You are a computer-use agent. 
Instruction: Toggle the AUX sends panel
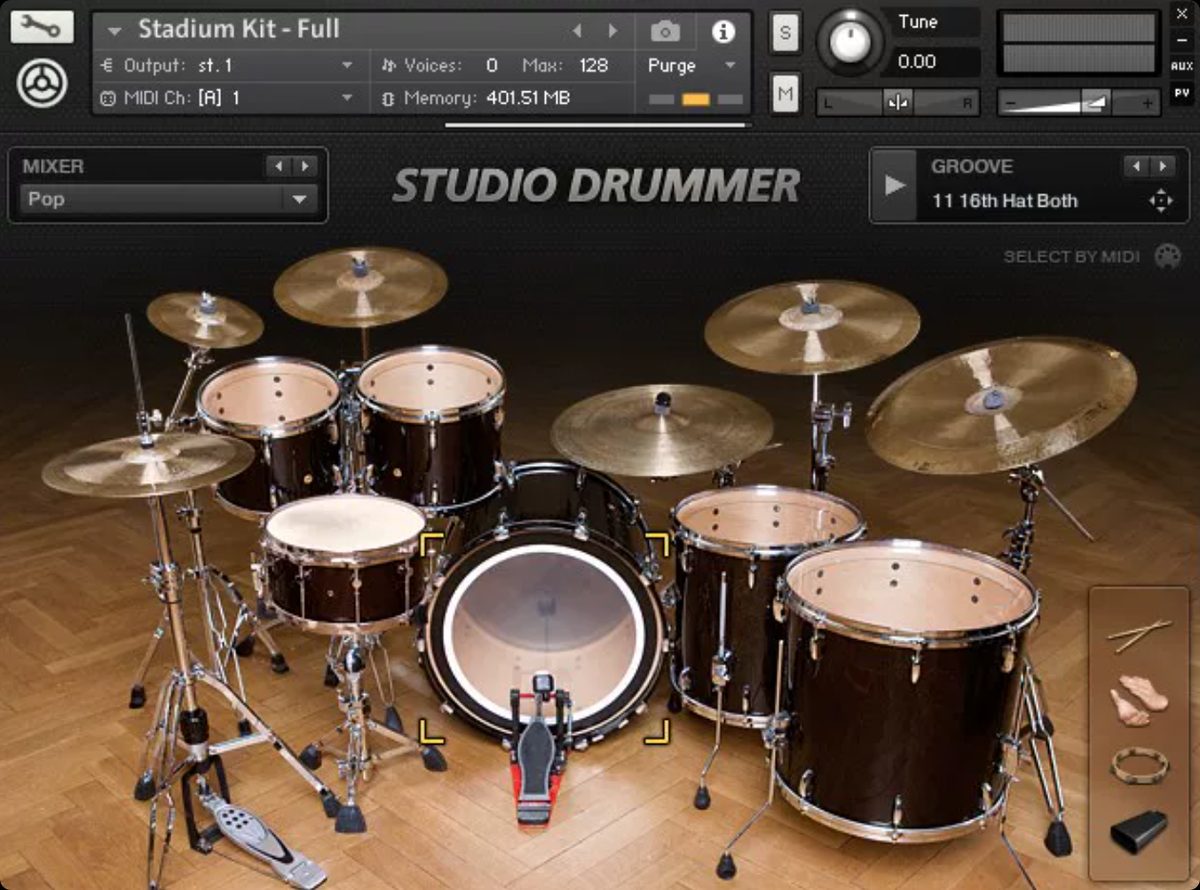pos(1181,66)
